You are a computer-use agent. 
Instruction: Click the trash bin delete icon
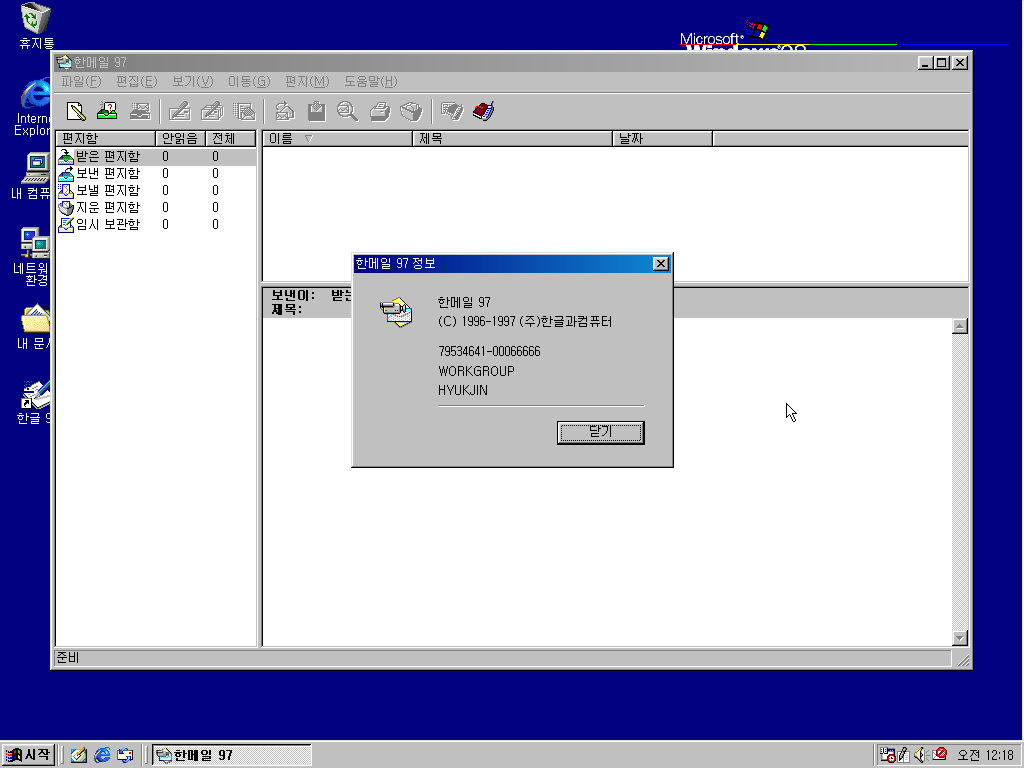coord(411,112)
